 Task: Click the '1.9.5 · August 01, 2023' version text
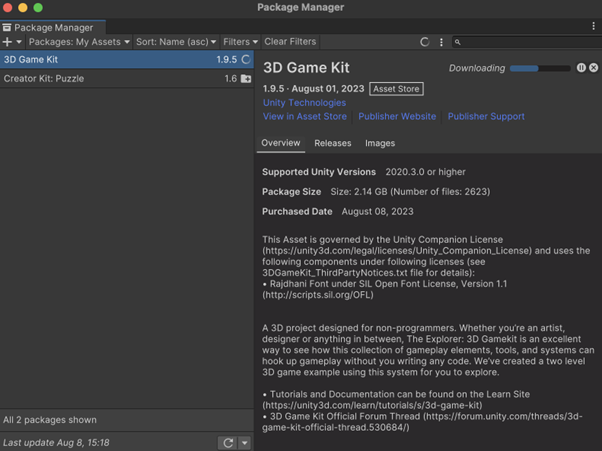click(x=313, y=89)
